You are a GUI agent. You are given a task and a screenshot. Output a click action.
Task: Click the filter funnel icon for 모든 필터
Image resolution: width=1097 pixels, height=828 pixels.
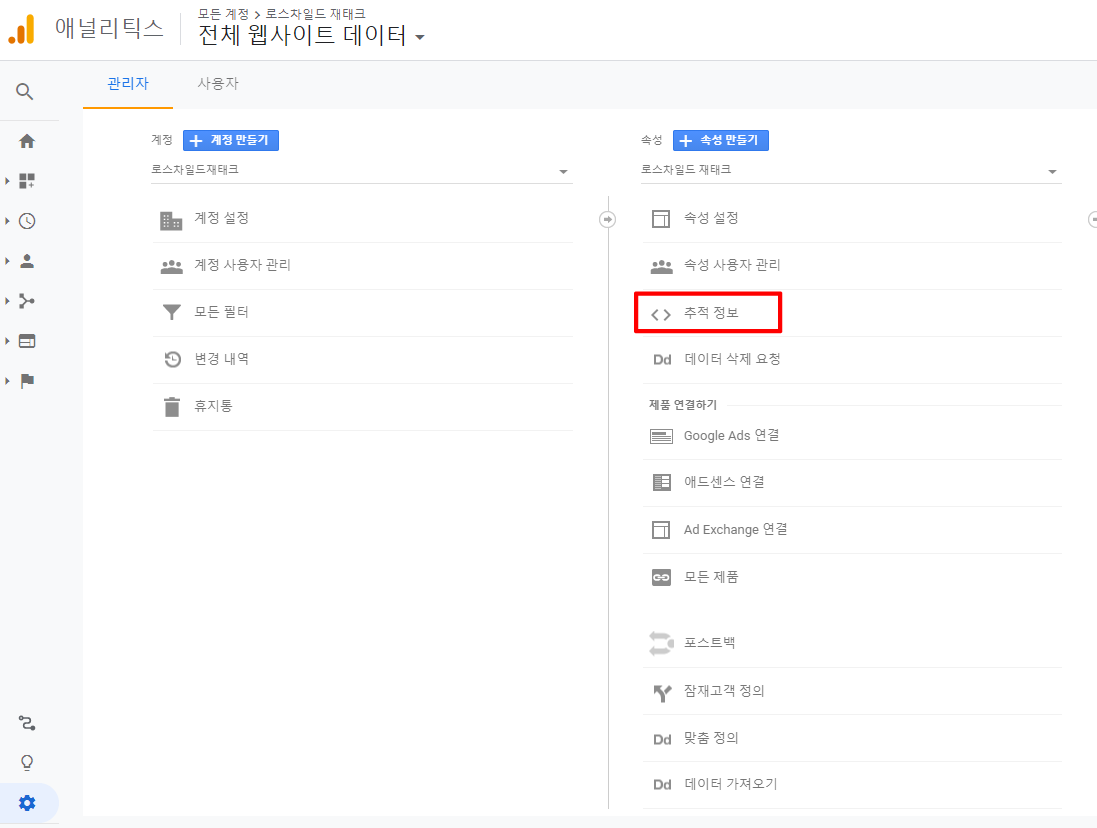(171, 312)
